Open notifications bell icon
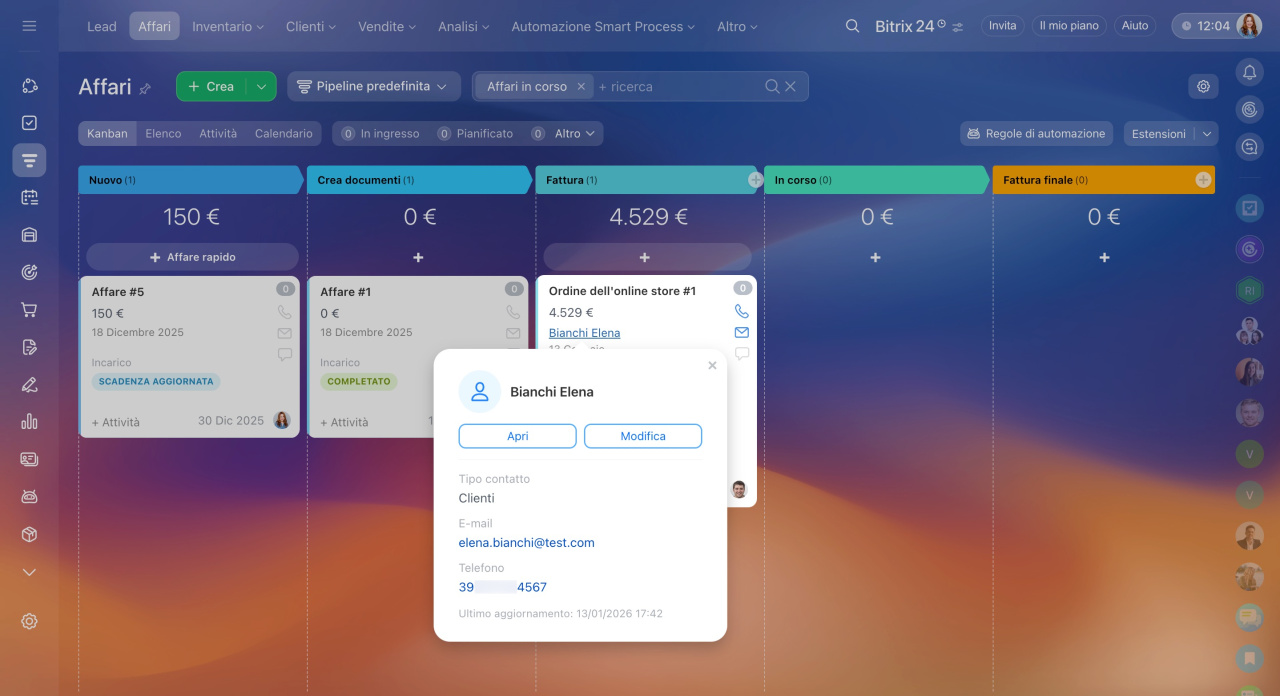 click(1249, 71)
